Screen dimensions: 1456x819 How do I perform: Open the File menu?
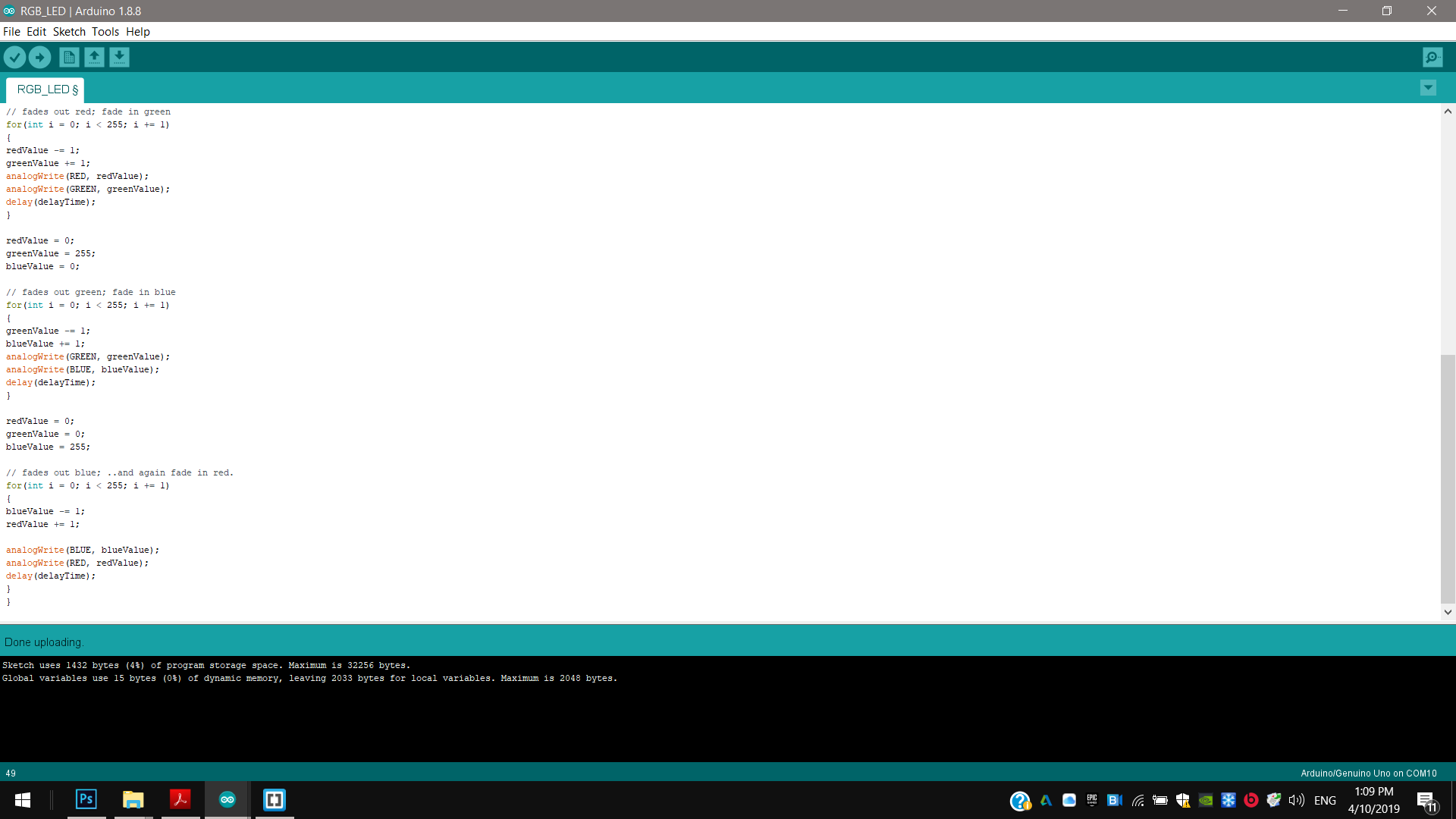click(11, 32)
